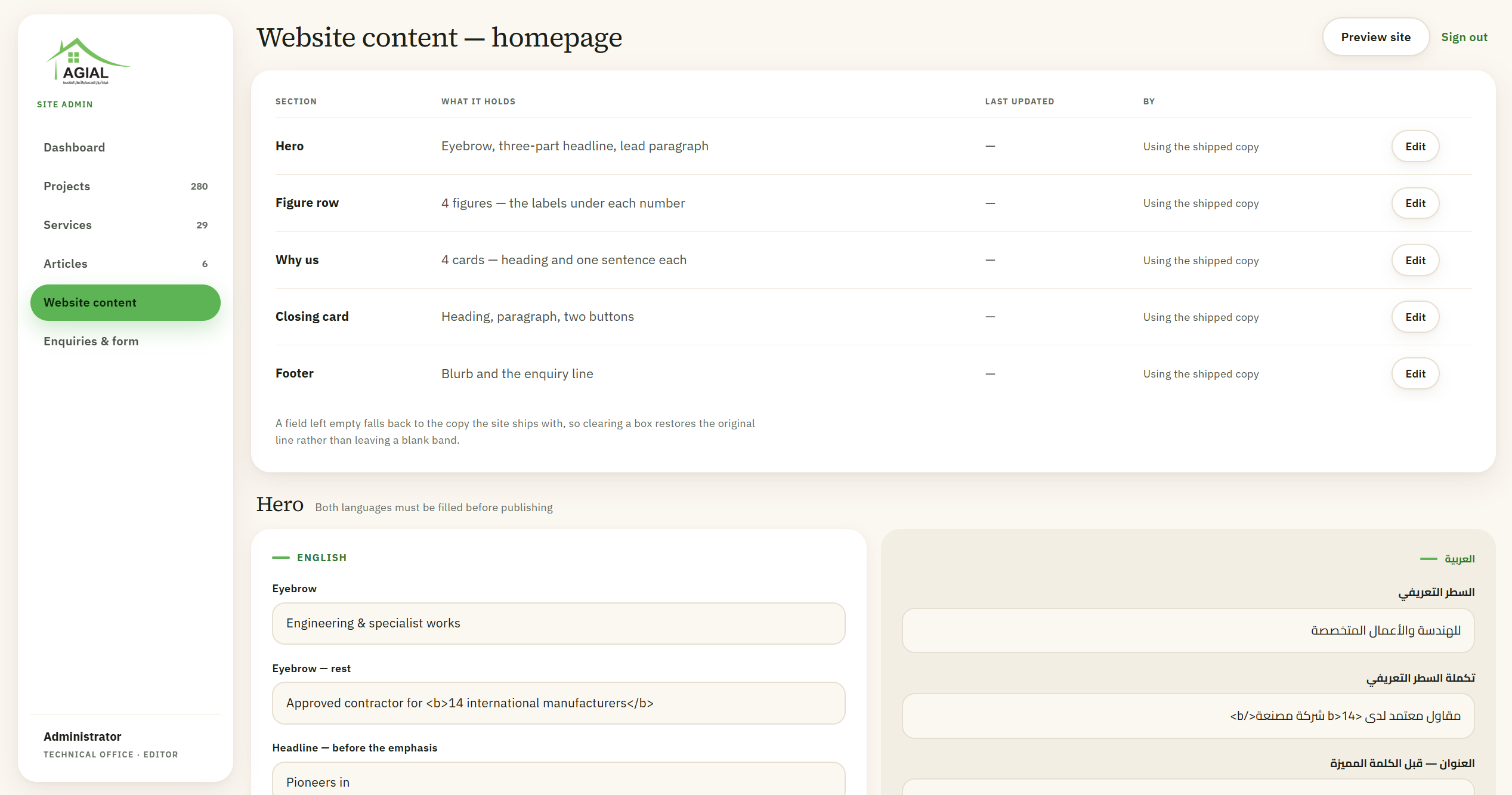
Task: Click the Projects count 280
Action: pos(199,186)
